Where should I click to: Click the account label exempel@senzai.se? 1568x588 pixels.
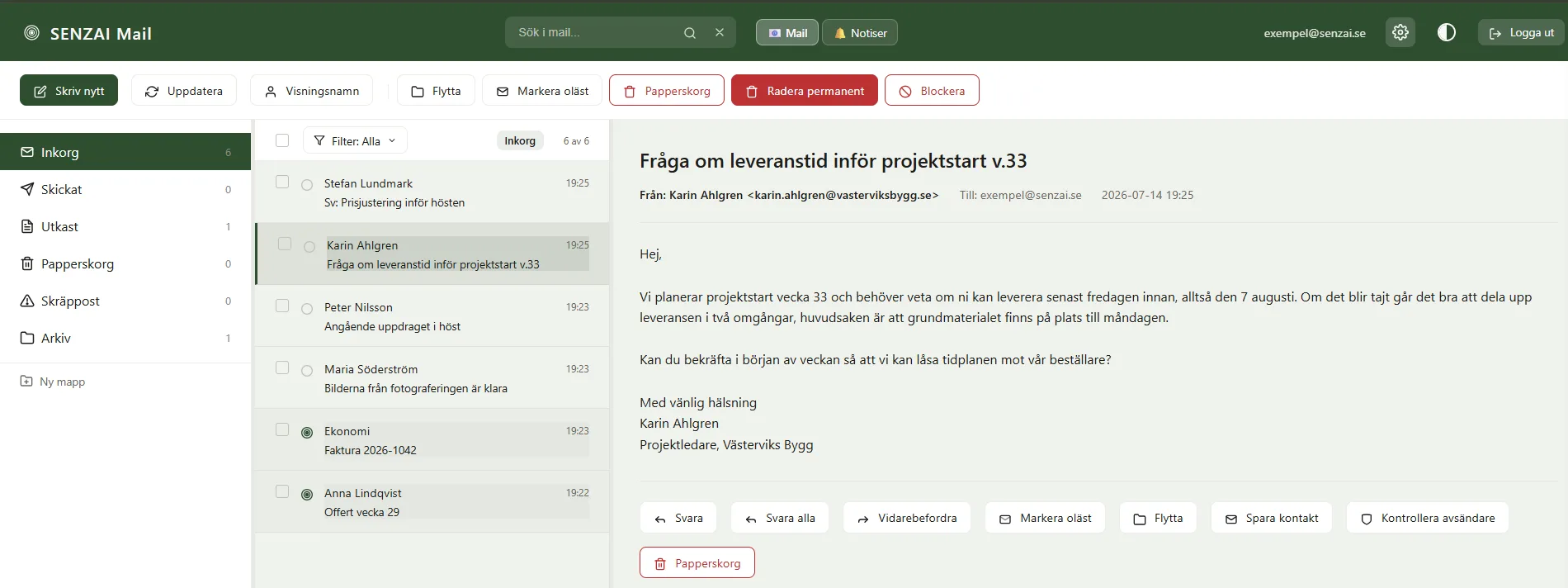1315,33
